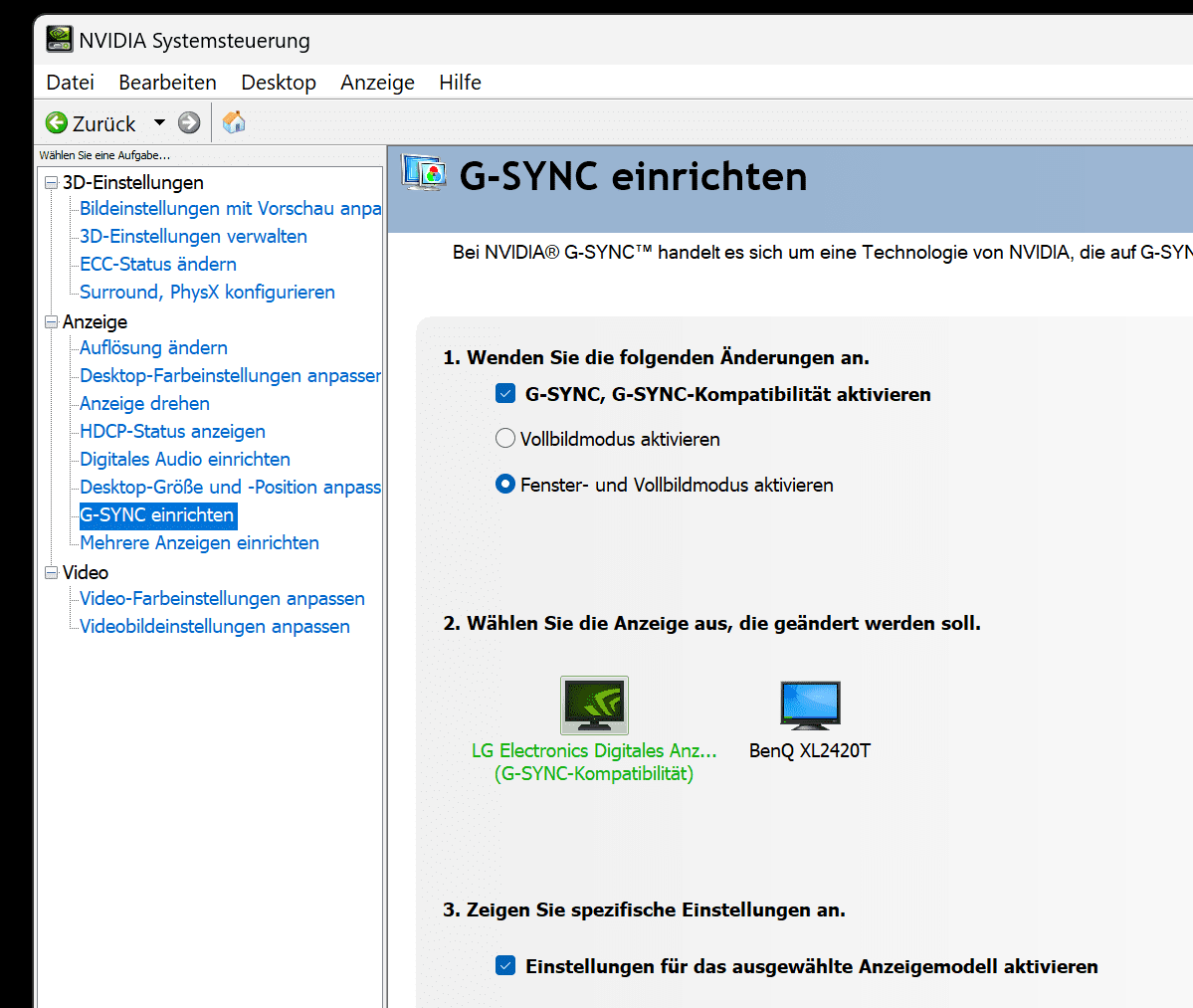Toggle Einstellungen für das ausgewählte Anzeigemodell checkbox
Image resolution: width=1193 pixels, height=1008 pixels.
coord(505,966)
